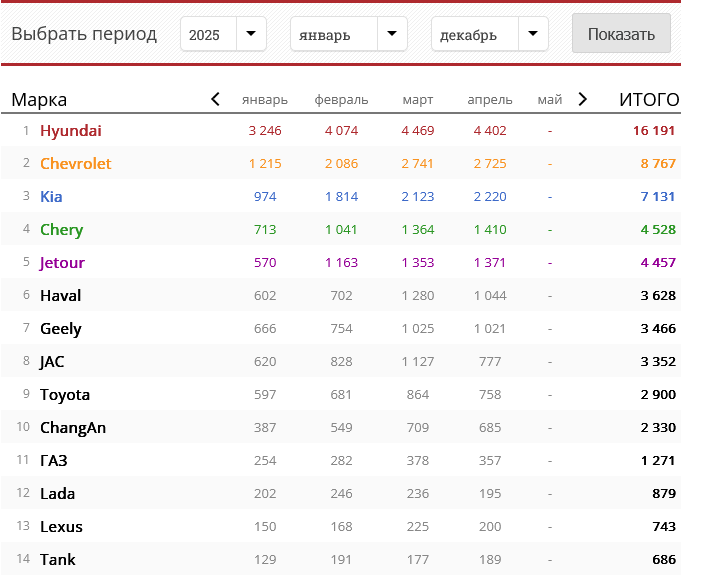The height and width of the screenshot is (575, 718).
Task: Open the ChangAn brand link
Action: [x=73, y=428]
